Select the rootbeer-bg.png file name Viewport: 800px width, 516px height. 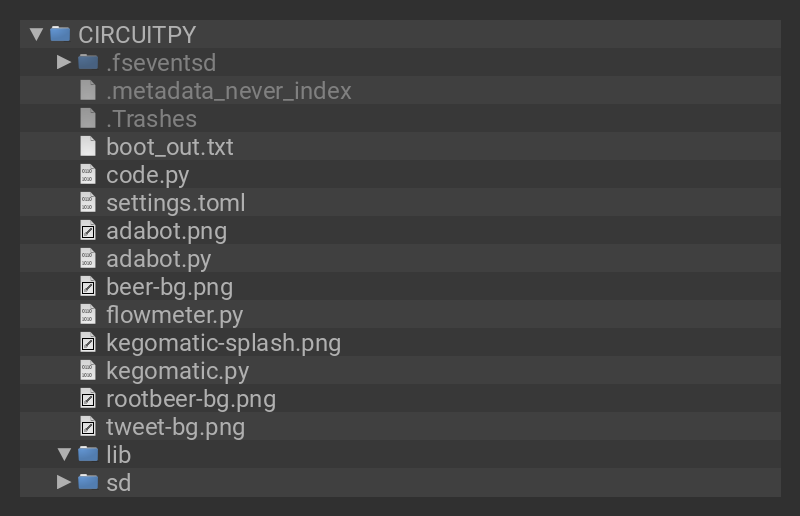[x=190, y=399]
